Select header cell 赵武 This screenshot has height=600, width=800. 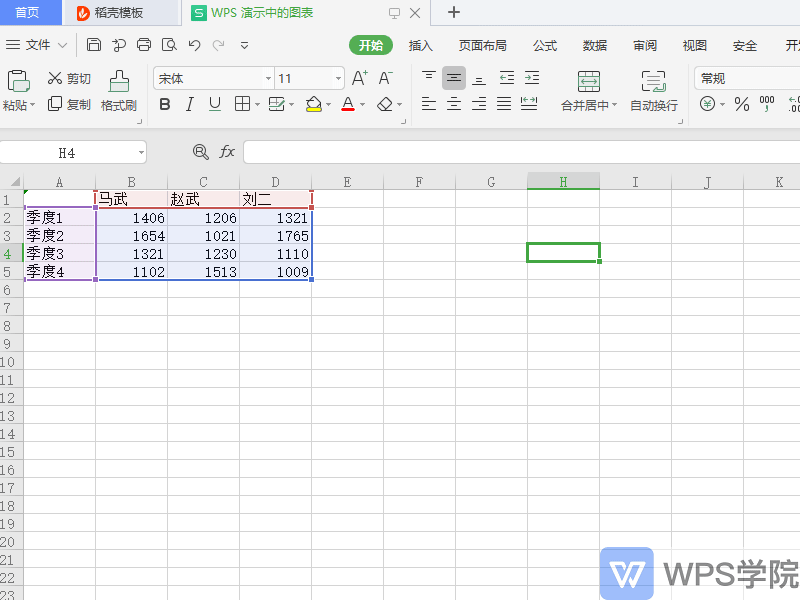204,199
